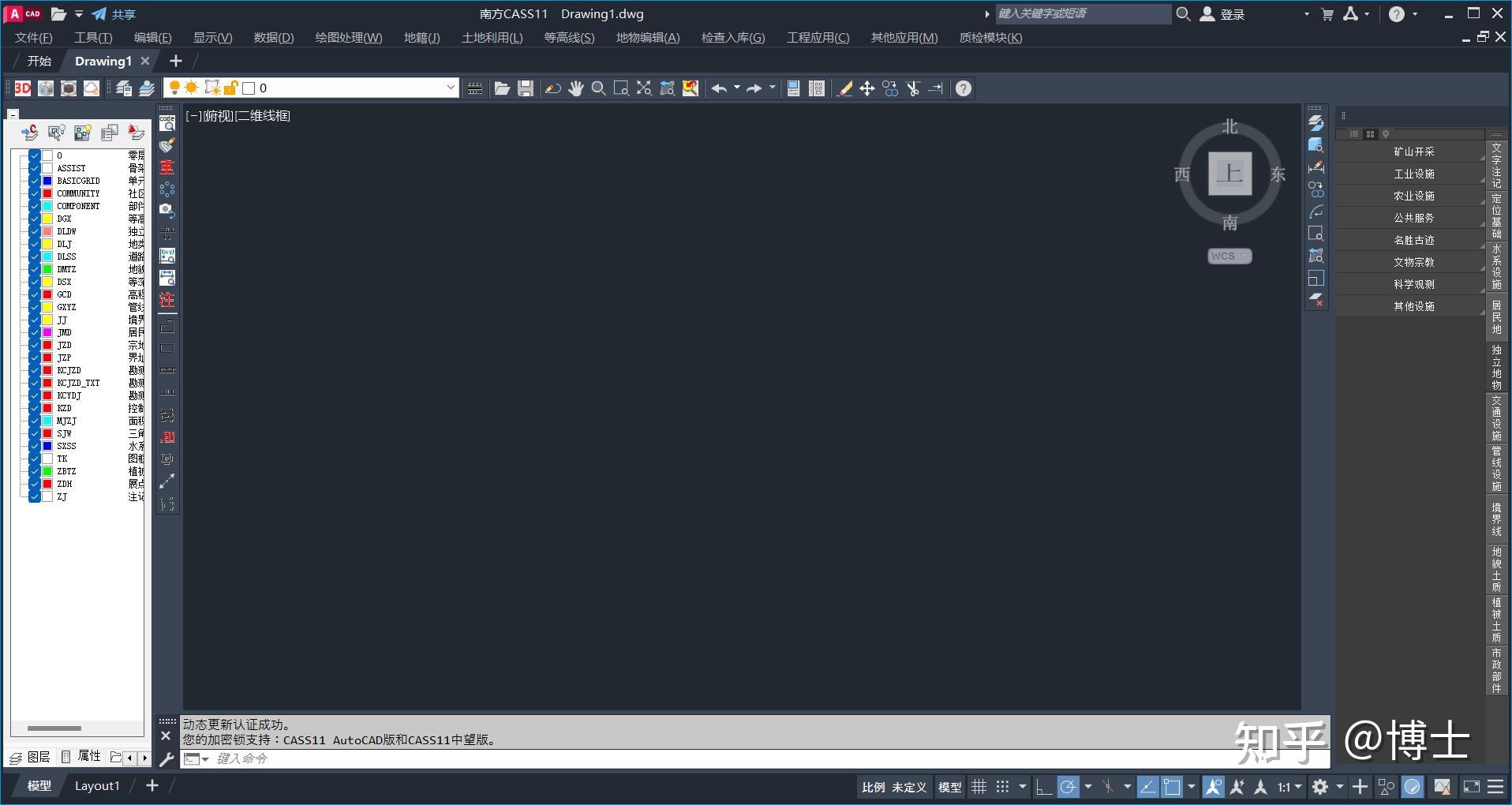Click the search magnifier icon in the title bar

click(1183, 13)
